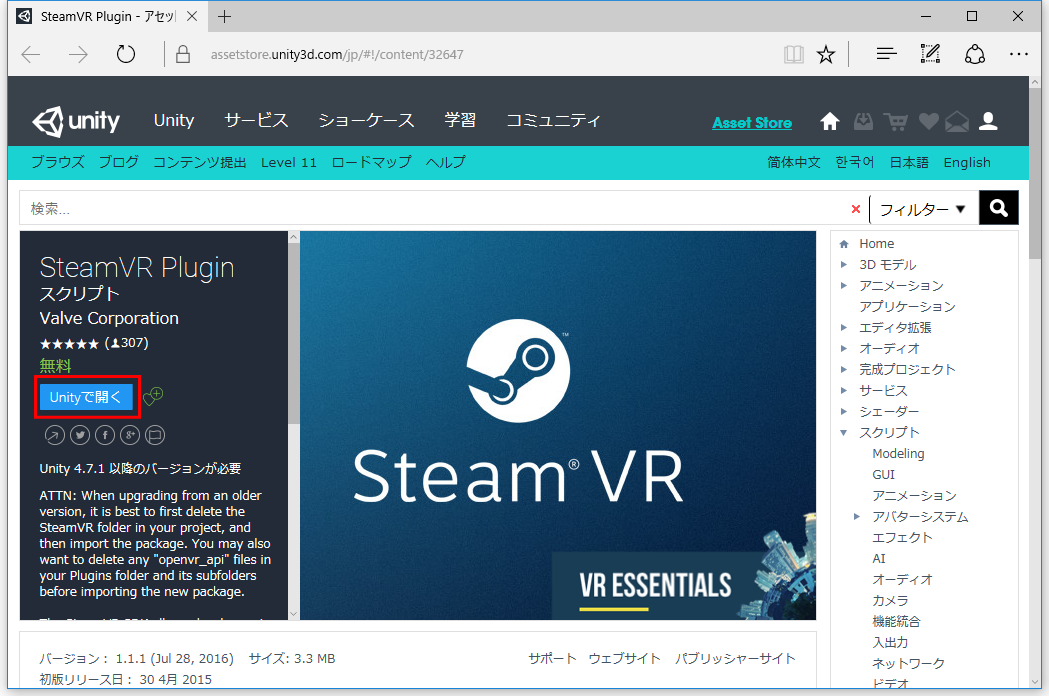Select Modeling subcategory

pos(898,453)
